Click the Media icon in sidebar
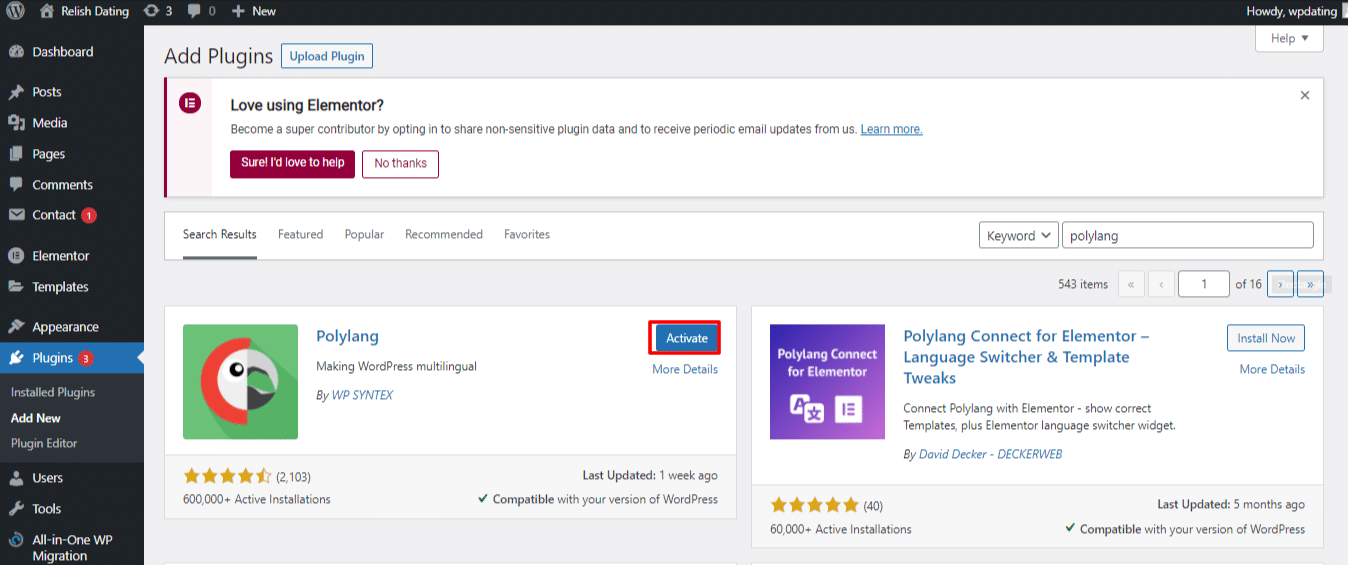The width and height of the screenshot is (1348, 565). point(16,123)
